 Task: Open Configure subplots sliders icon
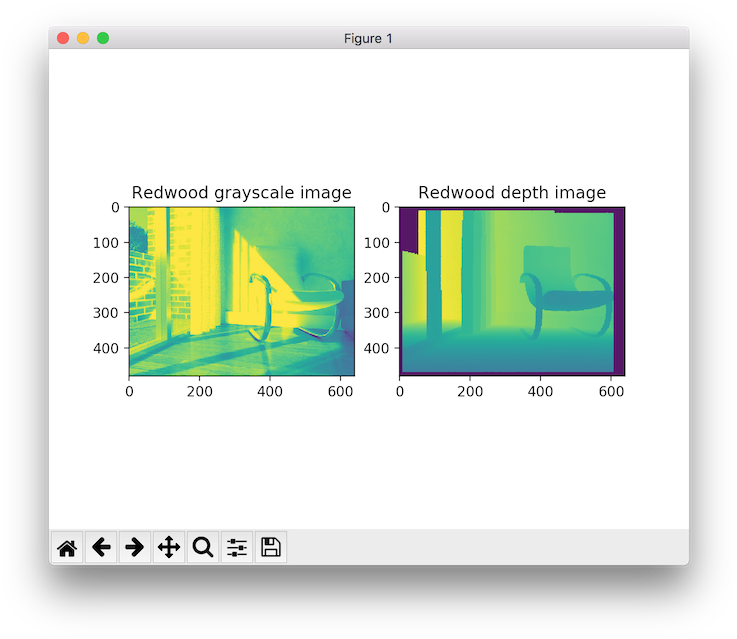pyautogui.click(x=237, y=547)
